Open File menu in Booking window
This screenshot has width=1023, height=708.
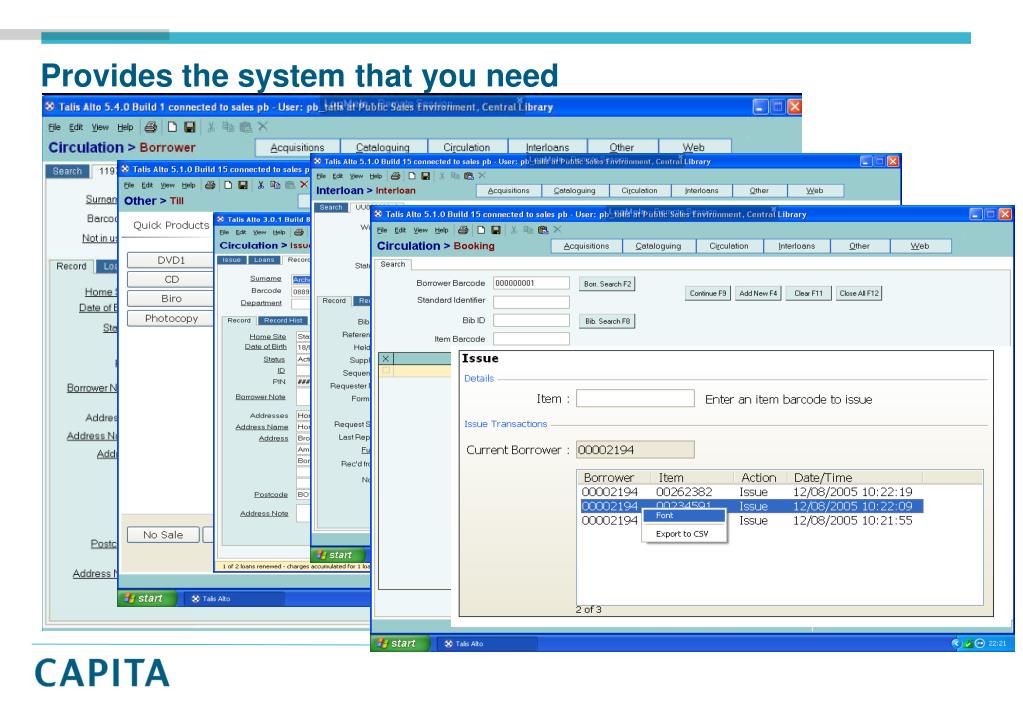(382, 230)
